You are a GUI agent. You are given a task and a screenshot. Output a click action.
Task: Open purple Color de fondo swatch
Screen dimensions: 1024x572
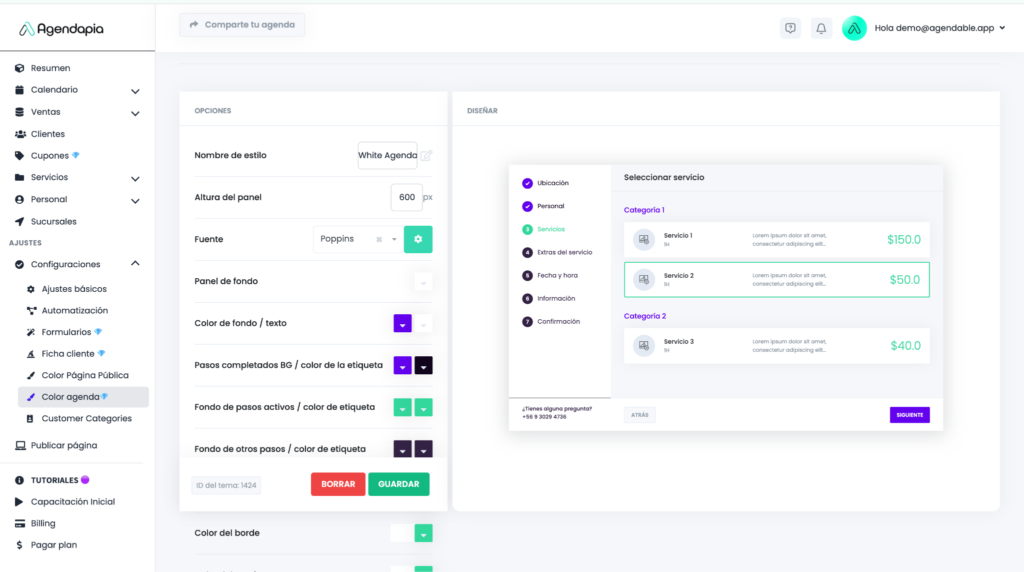coord(402,323)
